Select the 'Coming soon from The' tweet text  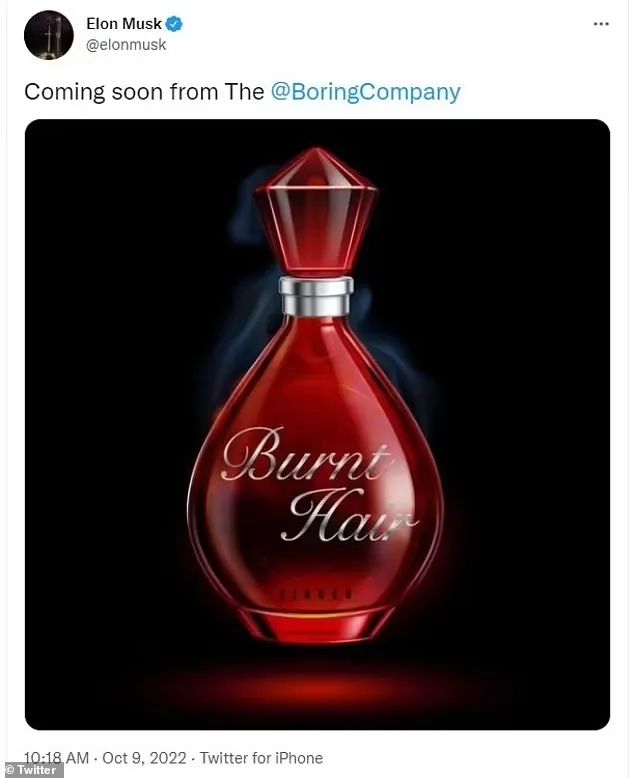tap(144, 92)
